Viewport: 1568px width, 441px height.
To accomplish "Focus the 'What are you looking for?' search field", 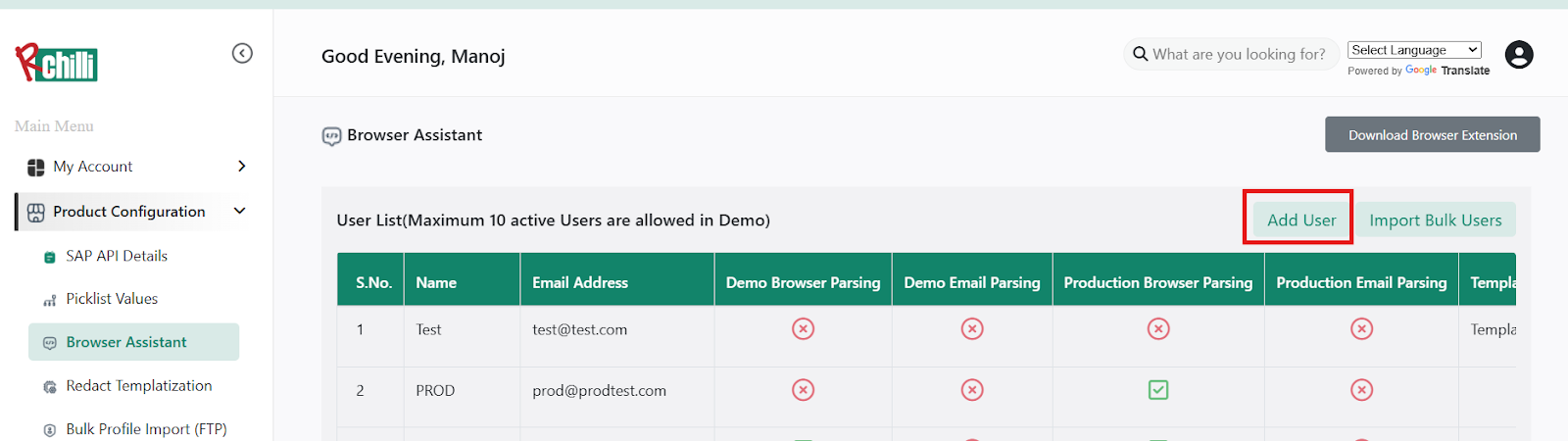I will (x=1239, y=54).
